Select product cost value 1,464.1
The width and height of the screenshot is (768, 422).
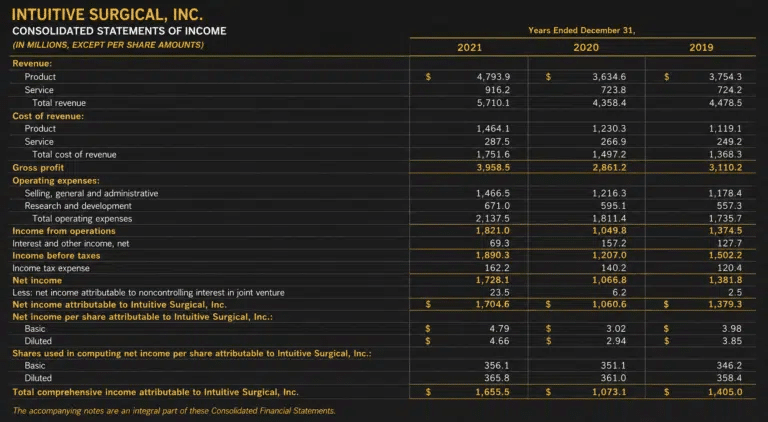(x=493, y=129)
